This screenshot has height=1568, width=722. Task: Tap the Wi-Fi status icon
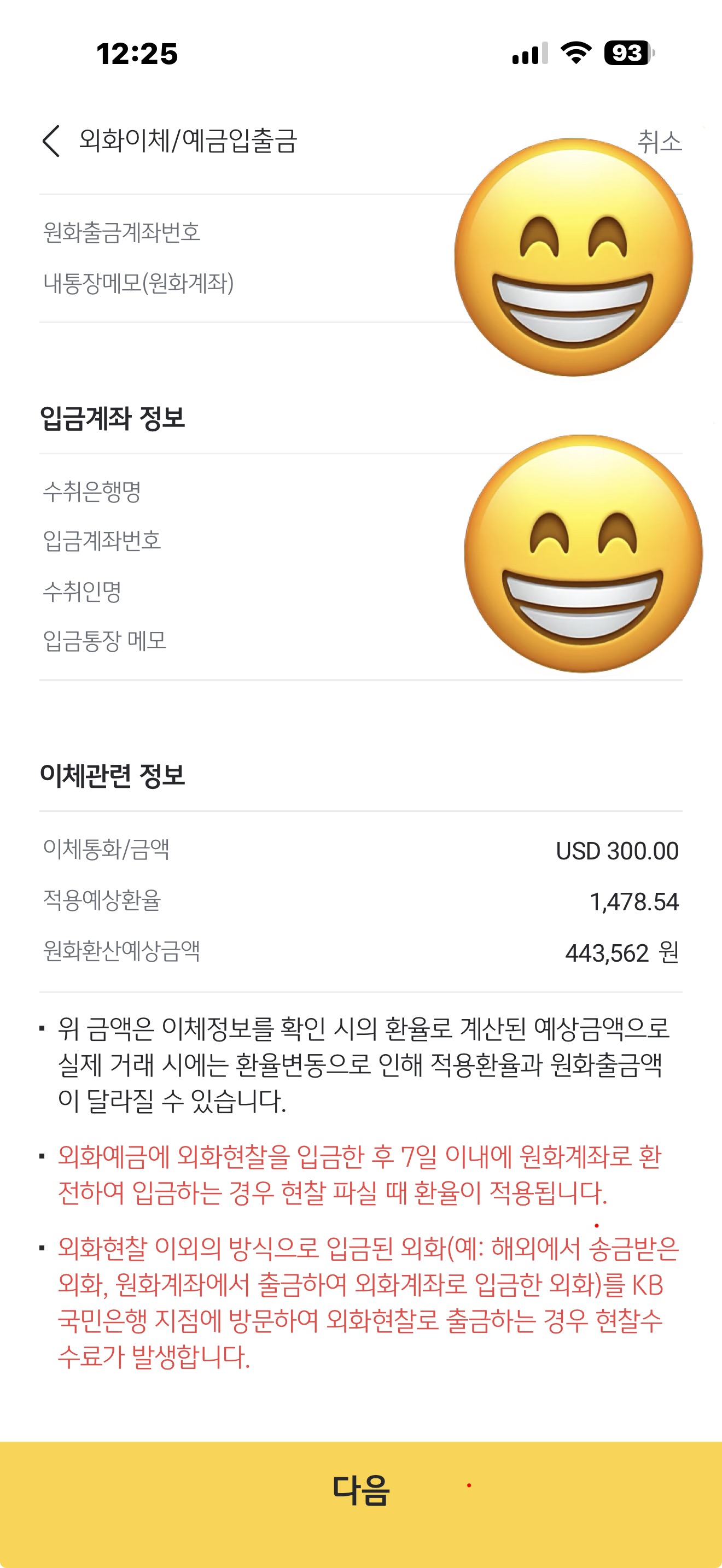tap(575, 53)
